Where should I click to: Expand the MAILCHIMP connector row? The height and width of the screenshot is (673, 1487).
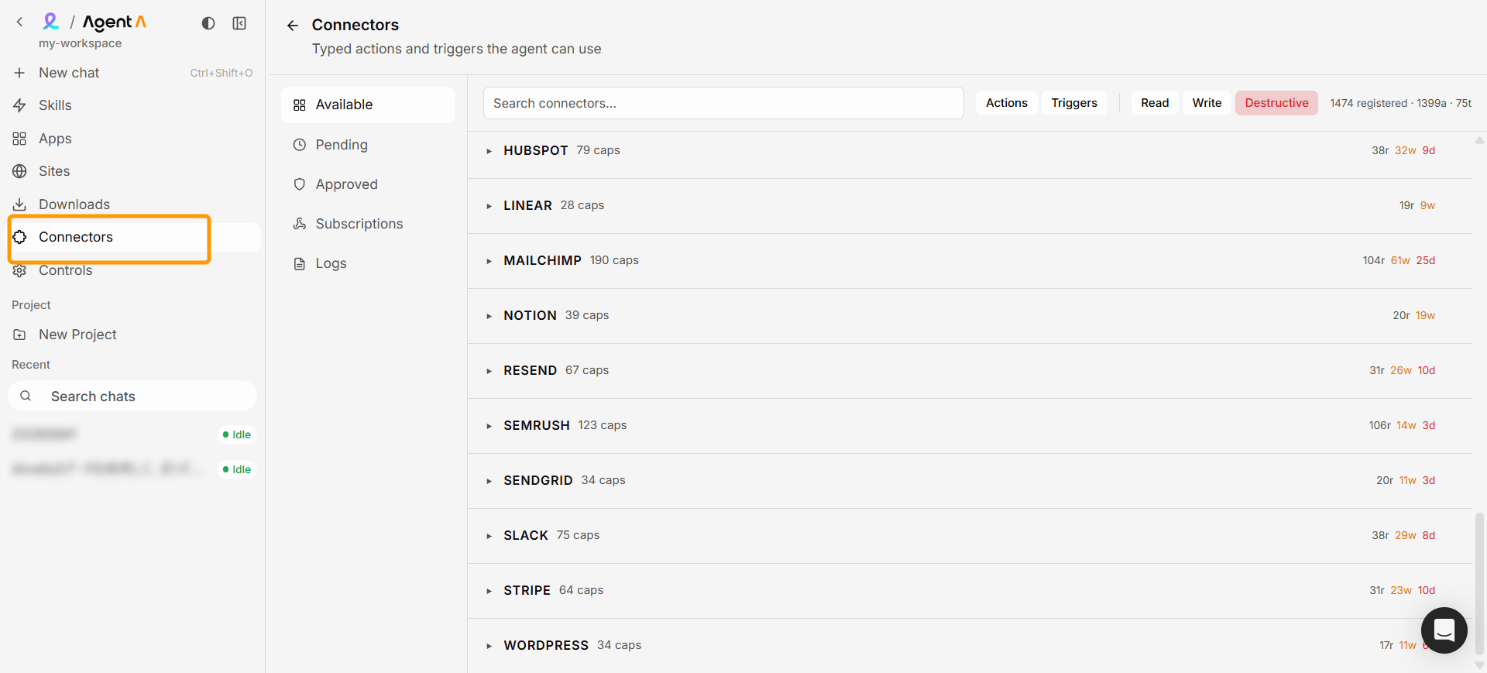click(x=969, y=261)
